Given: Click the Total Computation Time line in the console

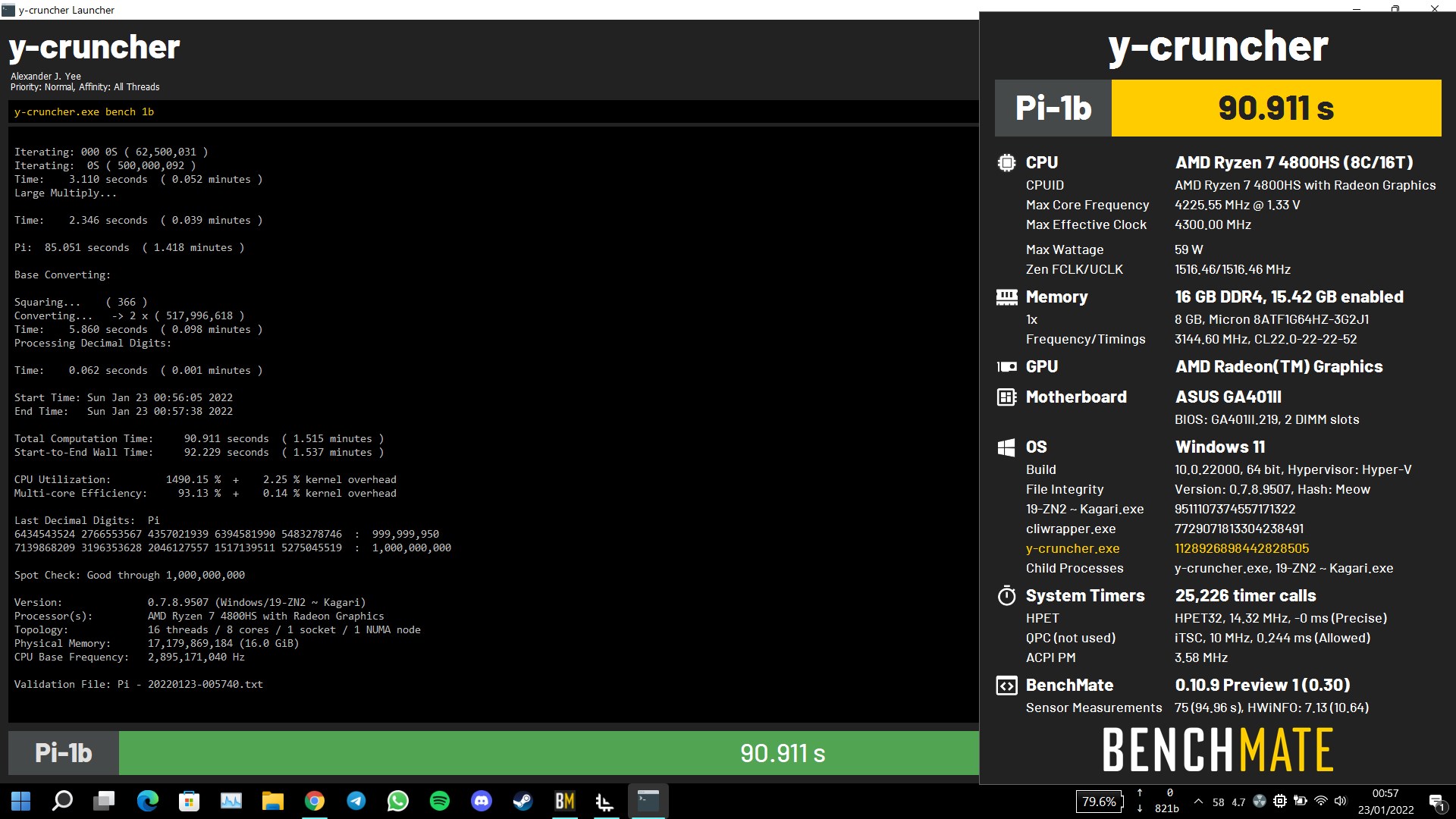Looking at the screenshot, I should 199,438.
